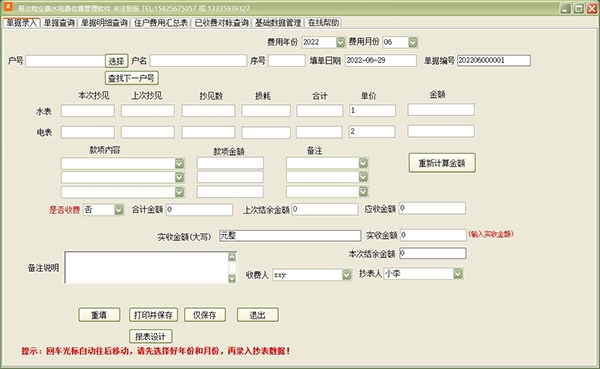This screenshot has width=600, height=369.
Task: Expand the 费用年份 dropdown
Action: click(x=341, y=42)
